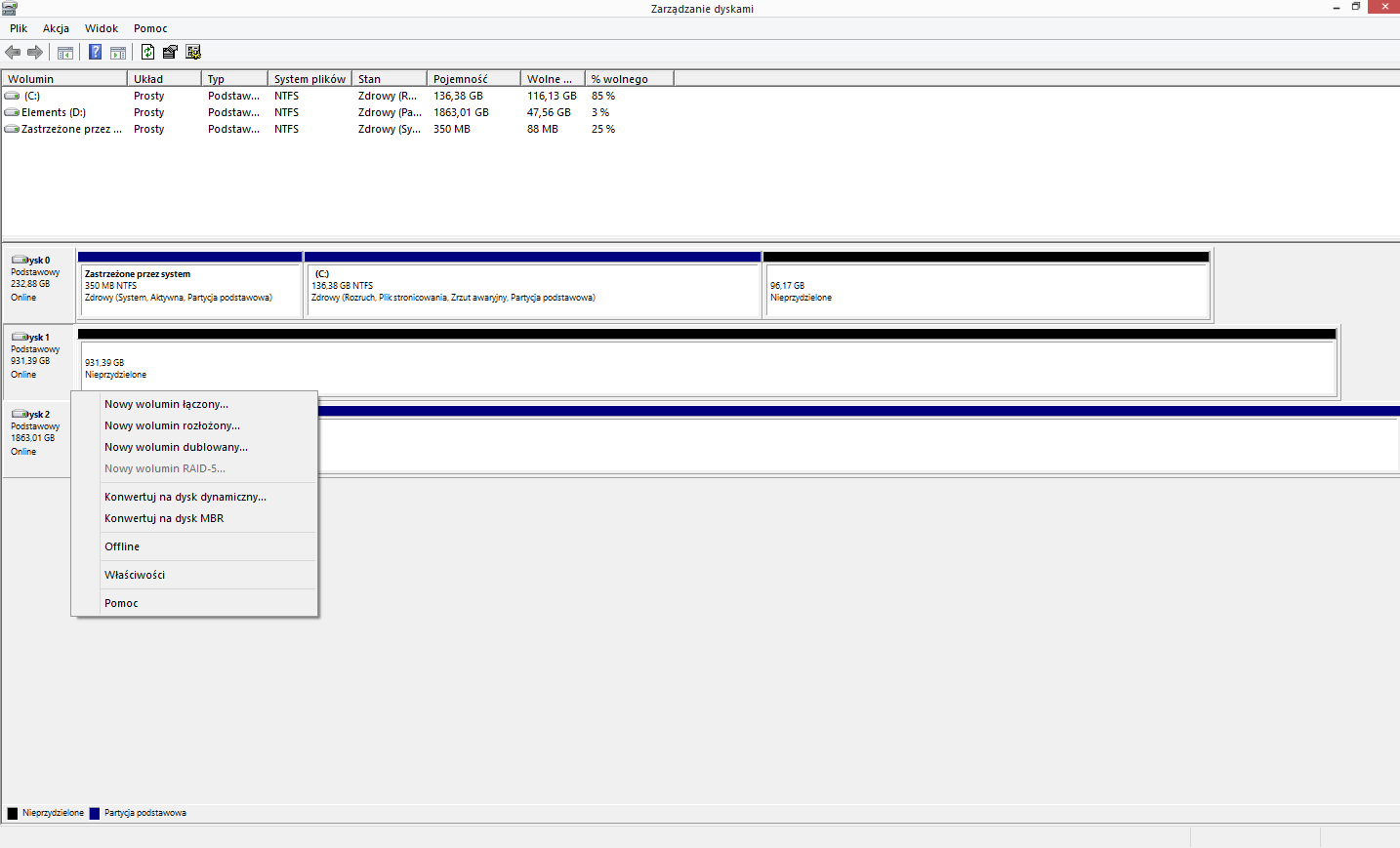Select the Zastrzeżone przez system partition block
The width and height of the screenshot is (1400, 848).
[x=190, y=285]
